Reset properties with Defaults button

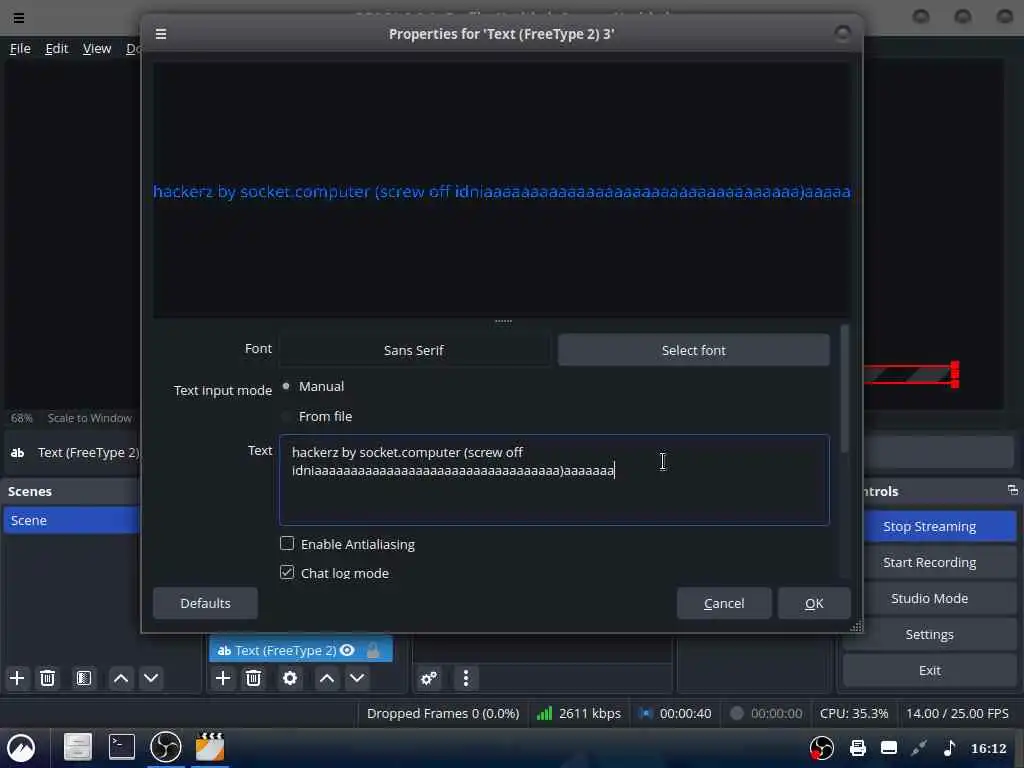coord(205,603)
